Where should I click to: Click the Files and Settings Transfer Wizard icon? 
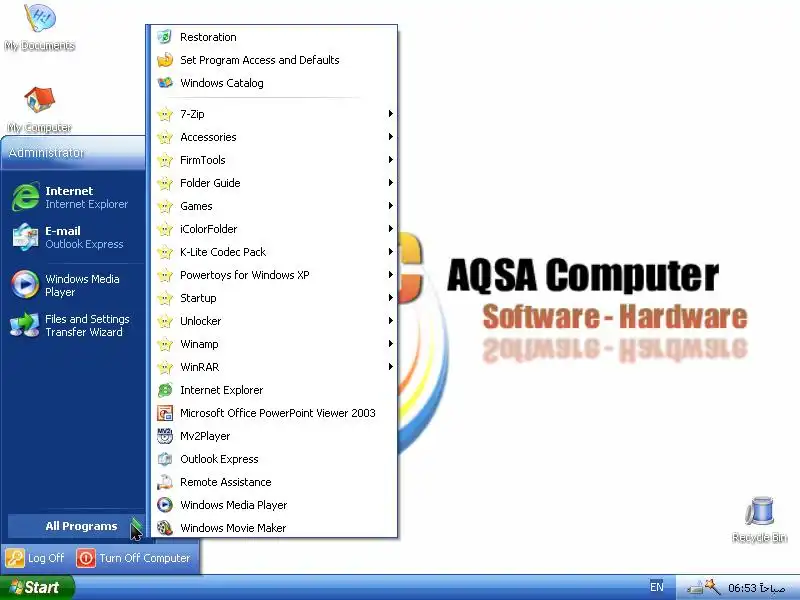coord(24,325)
